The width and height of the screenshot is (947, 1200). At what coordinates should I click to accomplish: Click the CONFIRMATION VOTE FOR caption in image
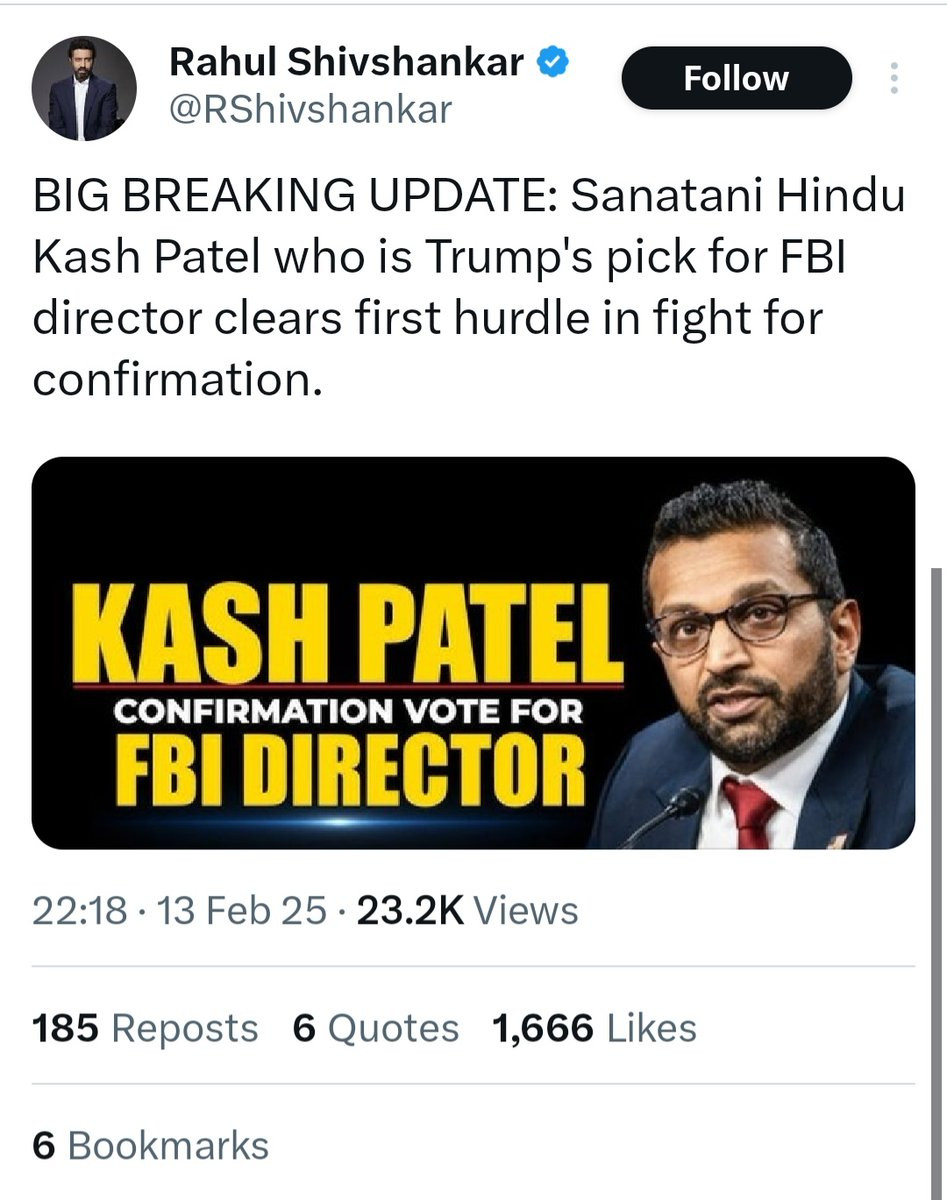pyautogui.click(x=348, y=712)
